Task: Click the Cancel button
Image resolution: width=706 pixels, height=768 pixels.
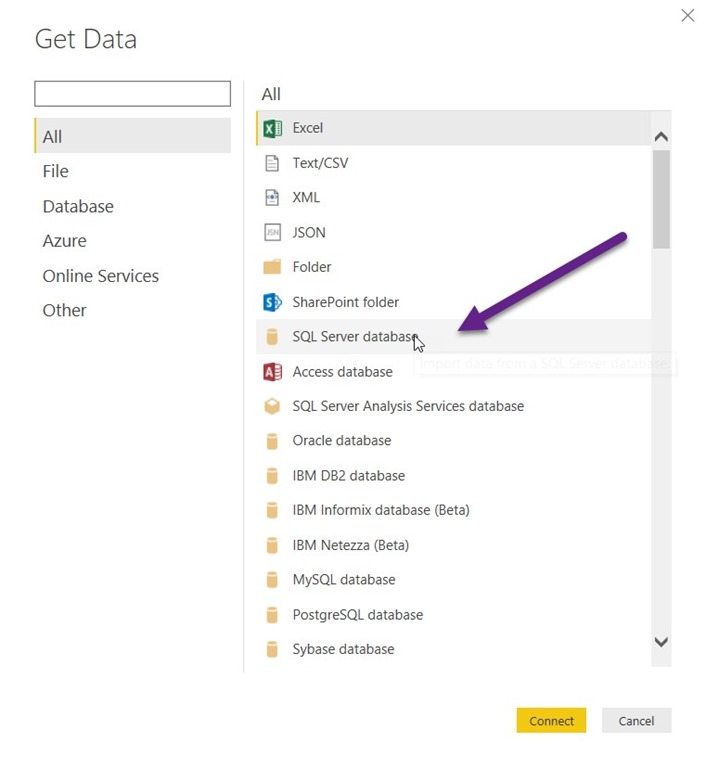Action: click(636, 720)
